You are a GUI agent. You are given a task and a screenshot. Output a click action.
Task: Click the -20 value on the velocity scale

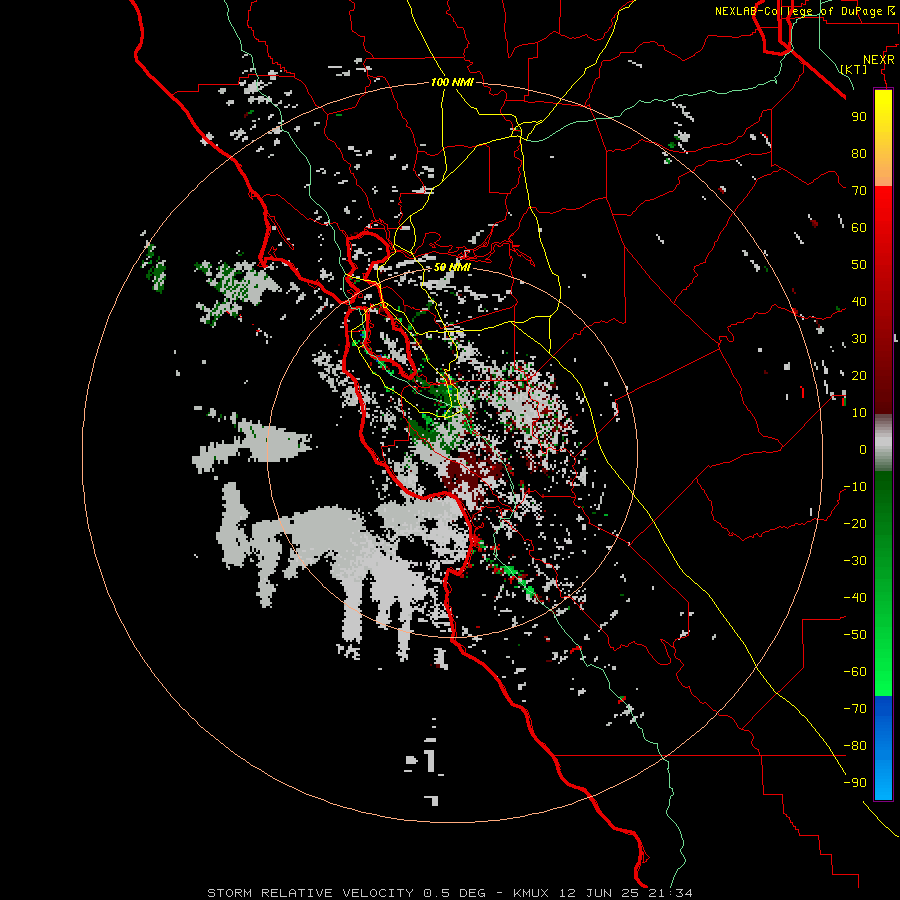(855, 523)
